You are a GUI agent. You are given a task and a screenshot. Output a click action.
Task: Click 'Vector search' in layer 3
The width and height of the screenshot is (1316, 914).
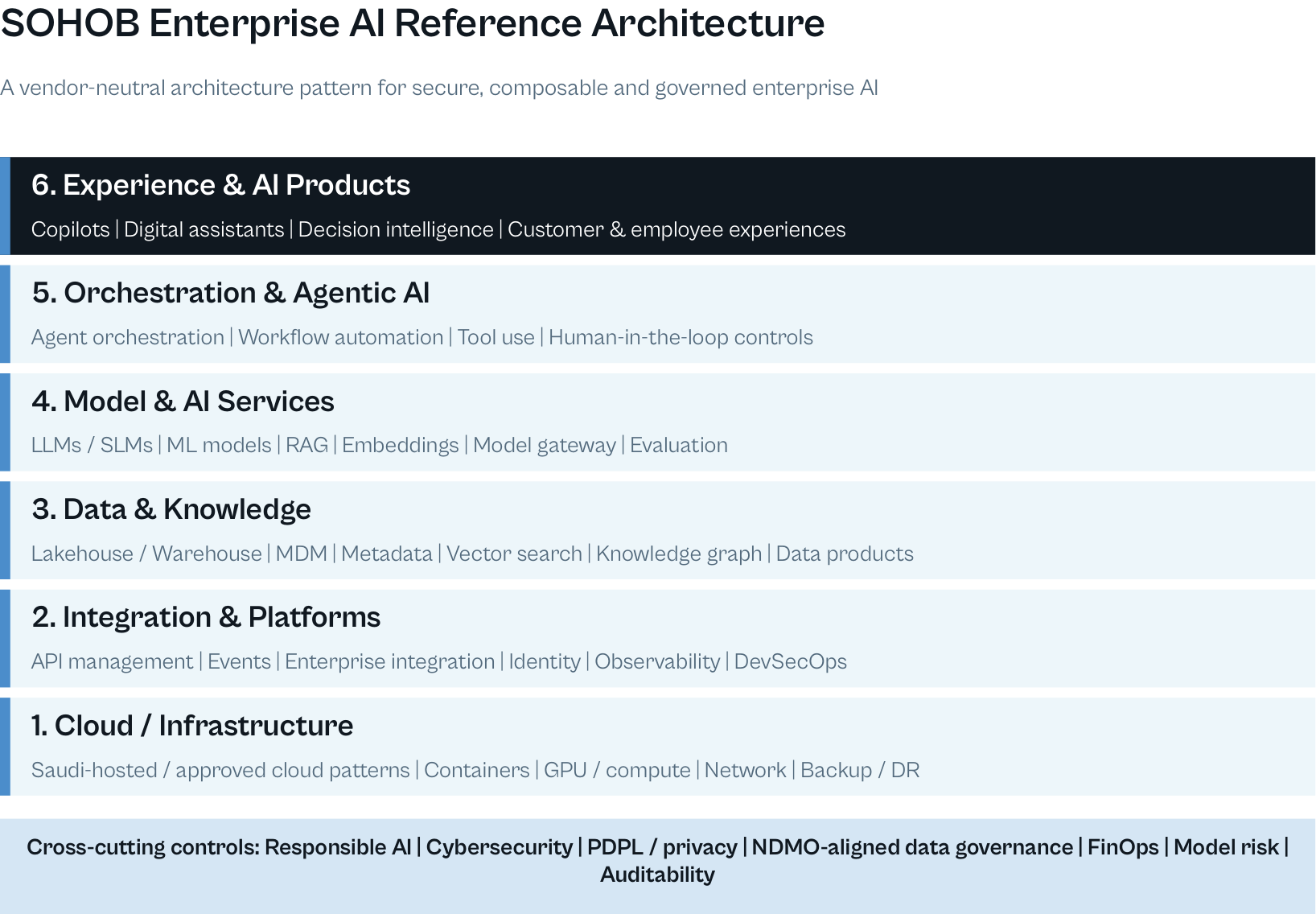coord(514,554)
